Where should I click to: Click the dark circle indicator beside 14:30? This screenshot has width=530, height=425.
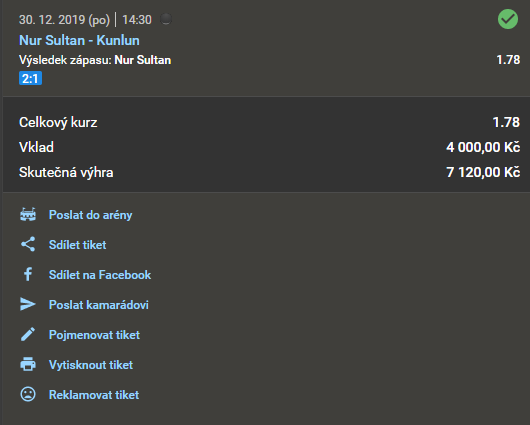pyautogui.click(x=166, y=19)
